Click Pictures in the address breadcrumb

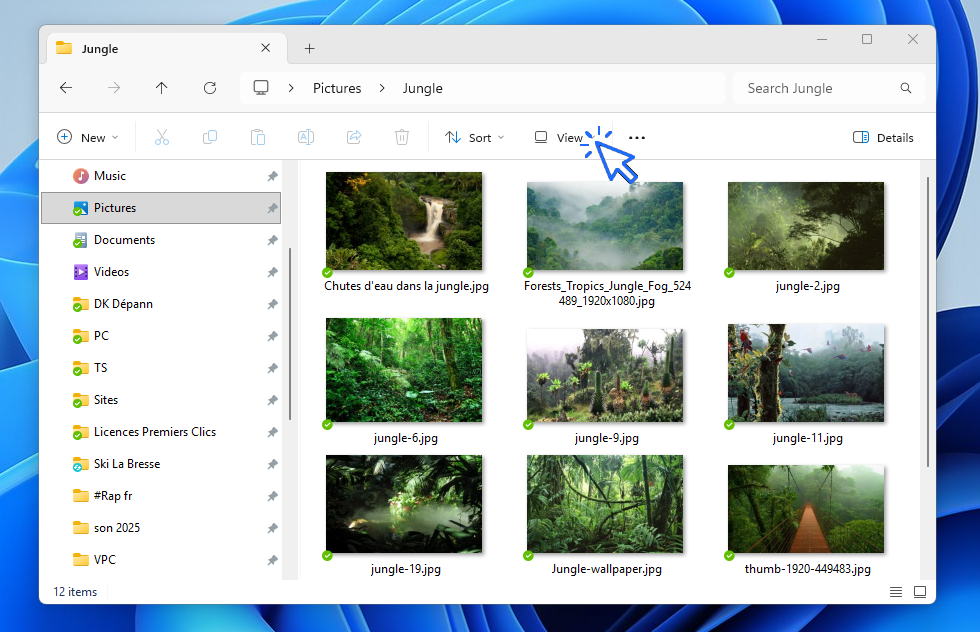(337, 88)
